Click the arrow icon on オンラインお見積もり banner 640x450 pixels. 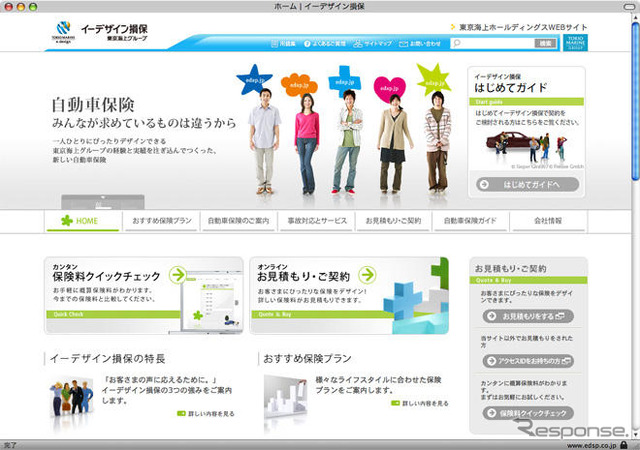(x=367, y=275)
